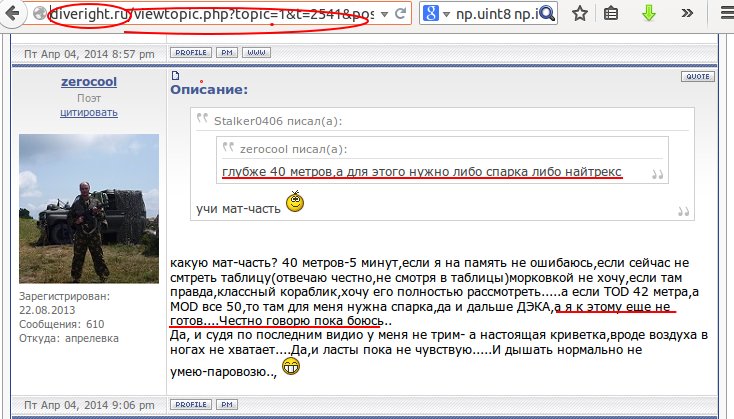
Task: Click the smiley emoticon after учи мат-часть
Action: coord(295,202)
